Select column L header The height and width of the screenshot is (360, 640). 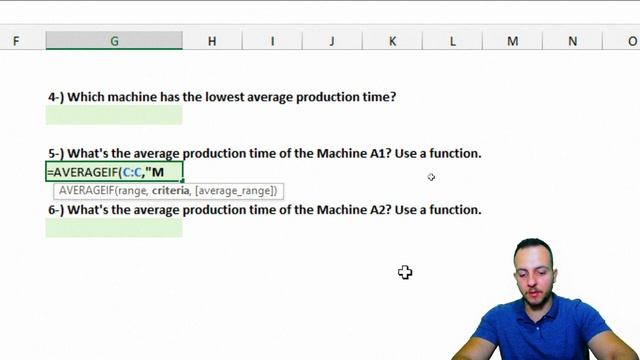[452, 41]
